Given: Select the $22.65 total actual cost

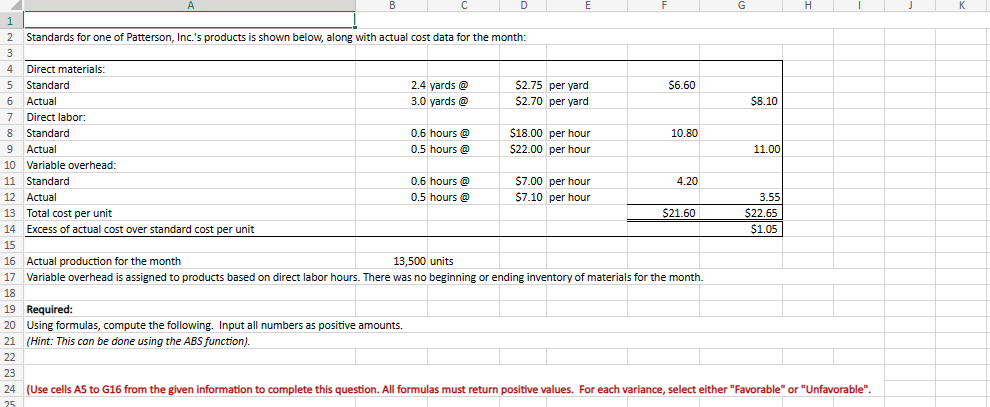Looking at the screenshot, I should tap(741, 213).
